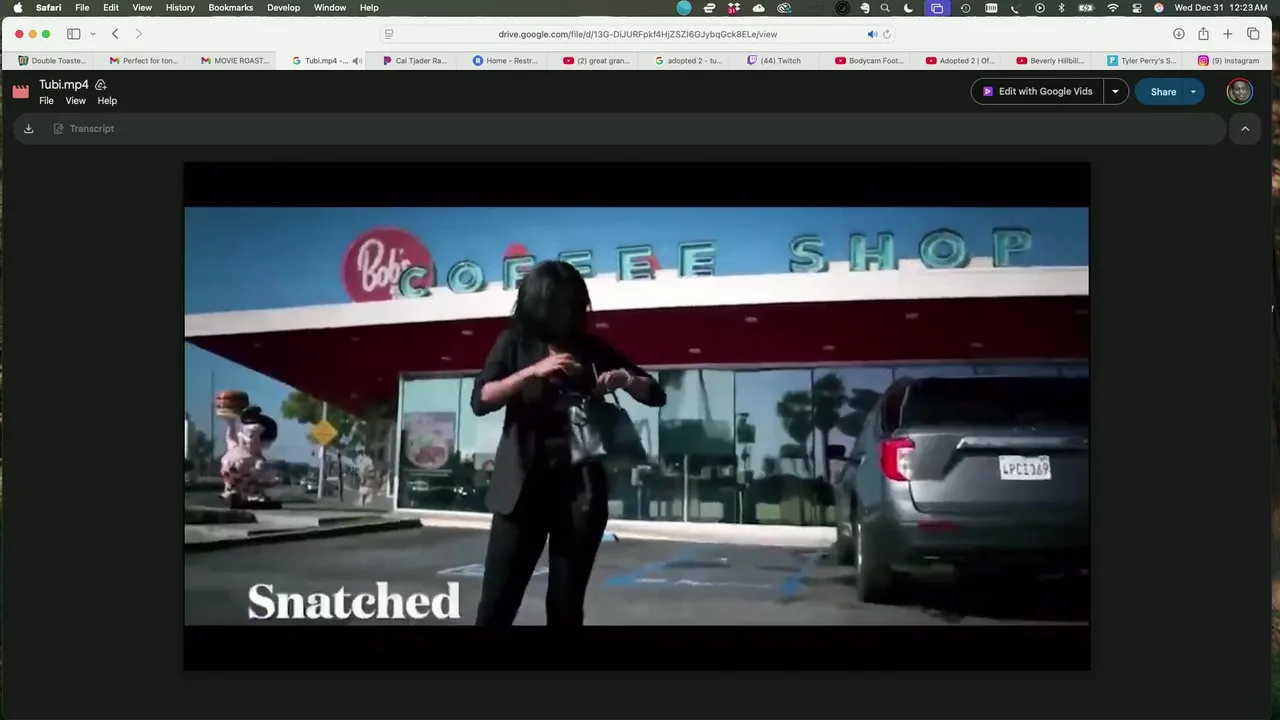Expand the Share options dropdown arrow

point(1193,91)
